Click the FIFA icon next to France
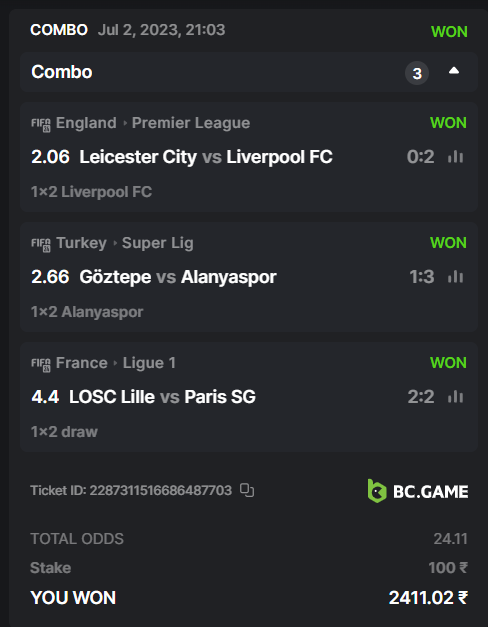The height and width of the screenshot is (627, 488). [x=41, y=364]
